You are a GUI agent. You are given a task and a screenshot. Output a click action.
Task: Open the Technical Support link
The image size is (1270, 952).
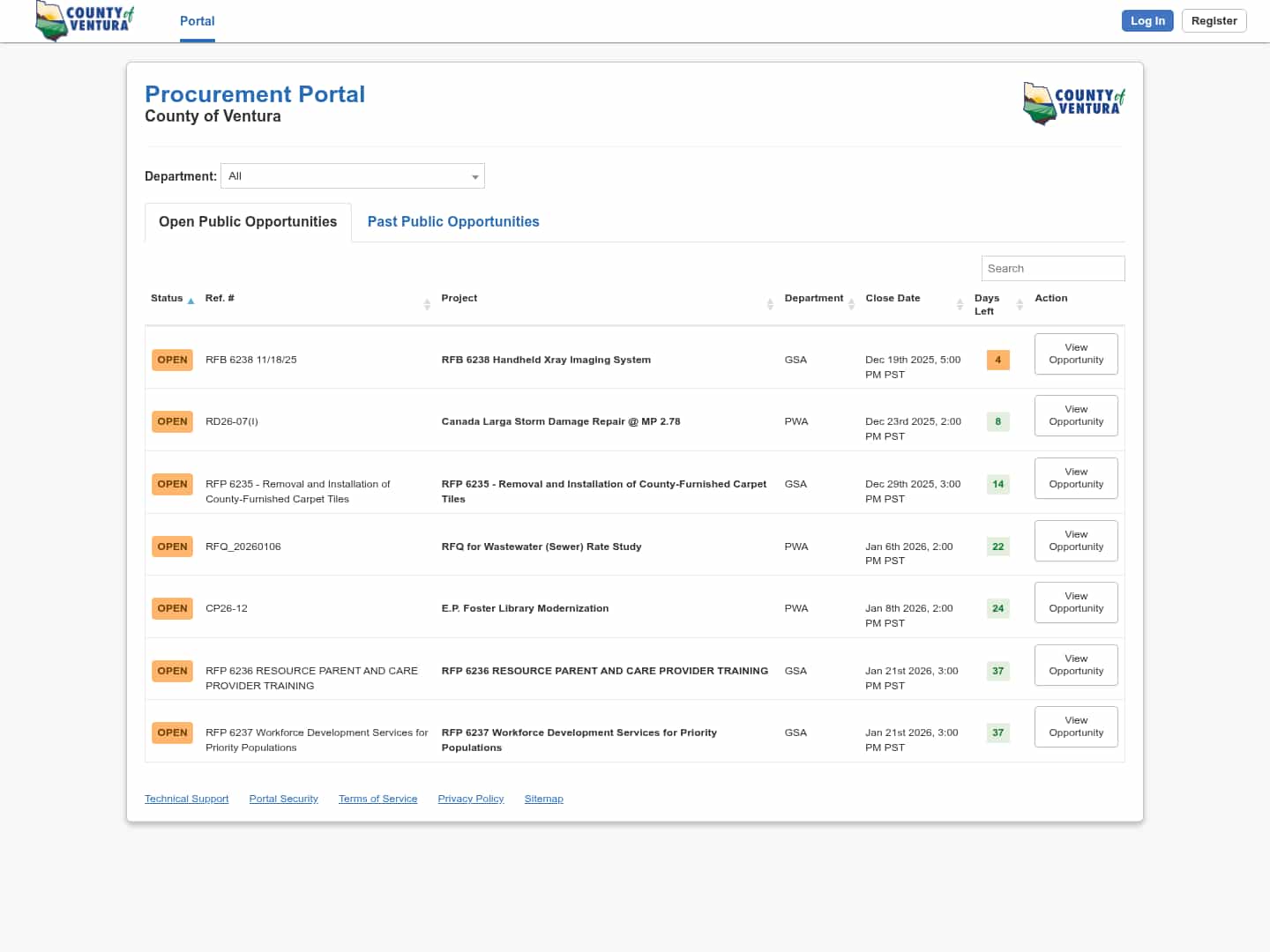point(186,799)
